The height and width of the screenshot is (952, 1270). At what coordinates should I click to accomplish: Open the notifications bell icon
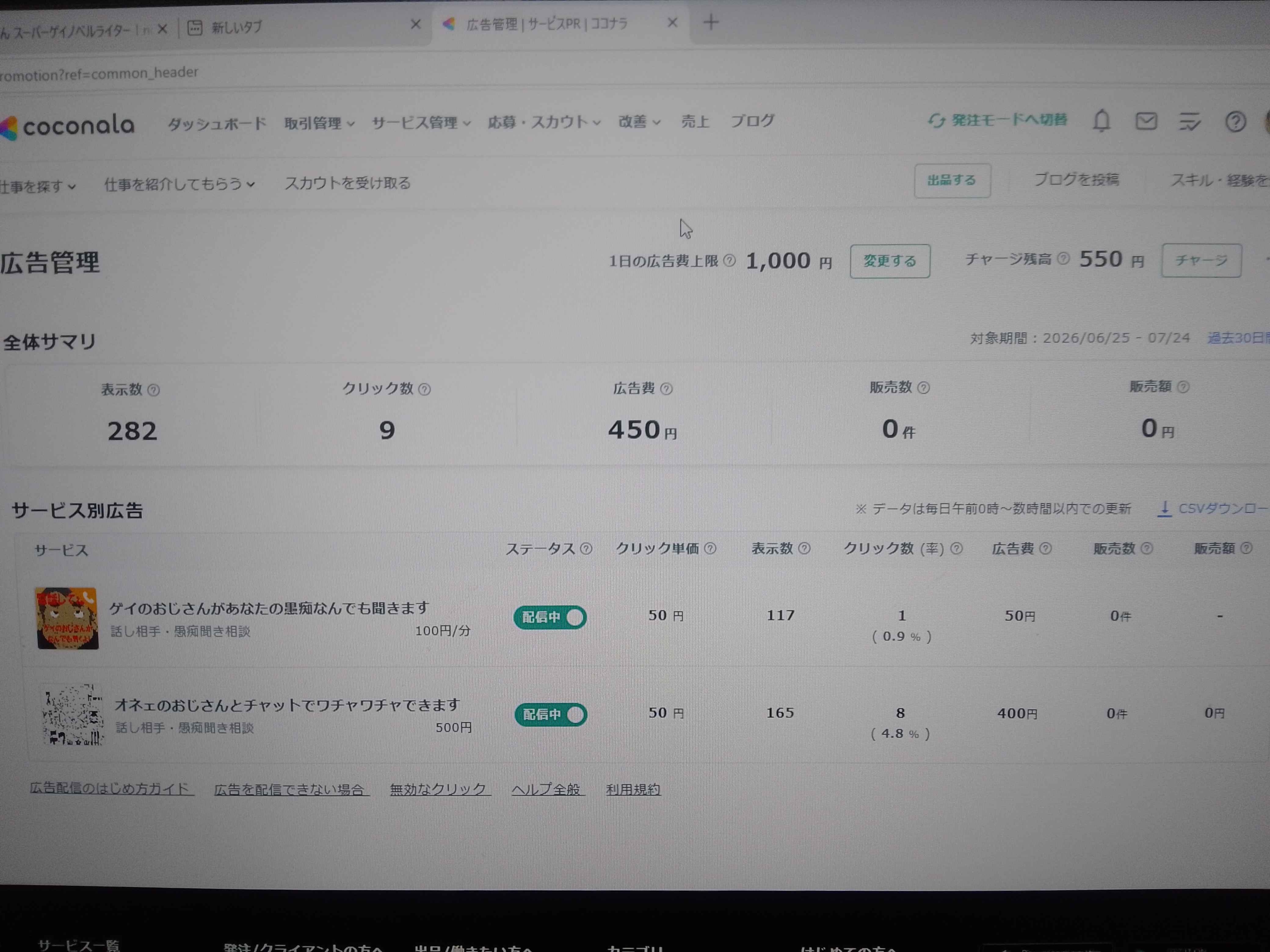(1101, 121)
